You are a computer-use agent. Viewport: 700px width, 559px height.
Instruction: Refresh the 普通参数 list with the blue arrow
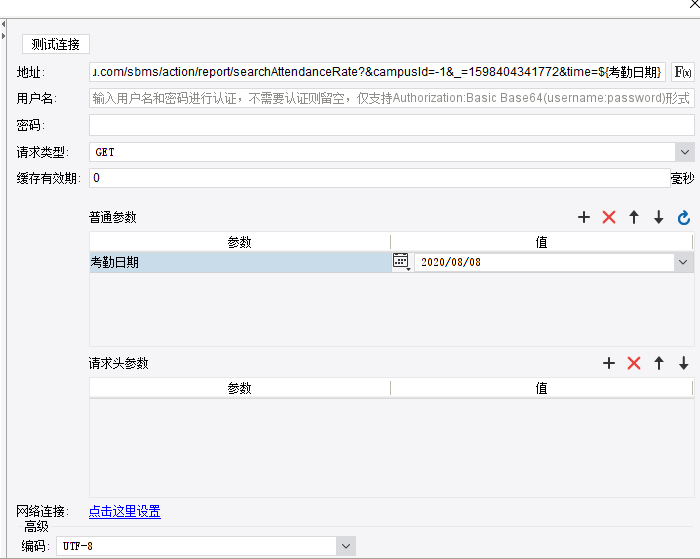pos(683,217)
